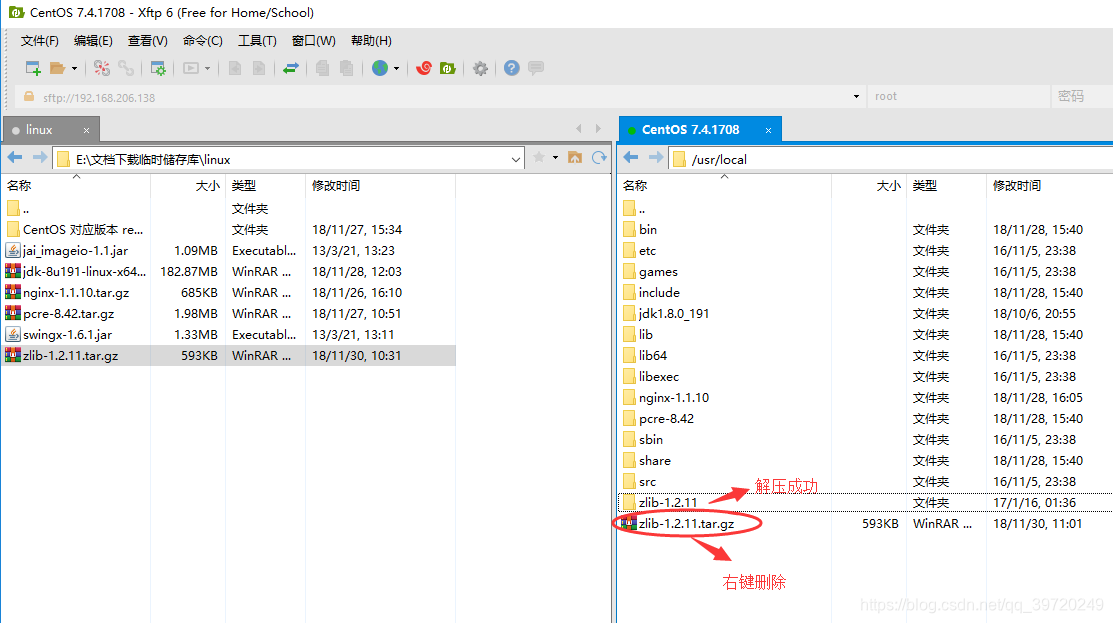Image resolution: width=1113 pixels, height=623 pixels.
Task: Click local pane Back arrow
Action: (x=15, y=158)
